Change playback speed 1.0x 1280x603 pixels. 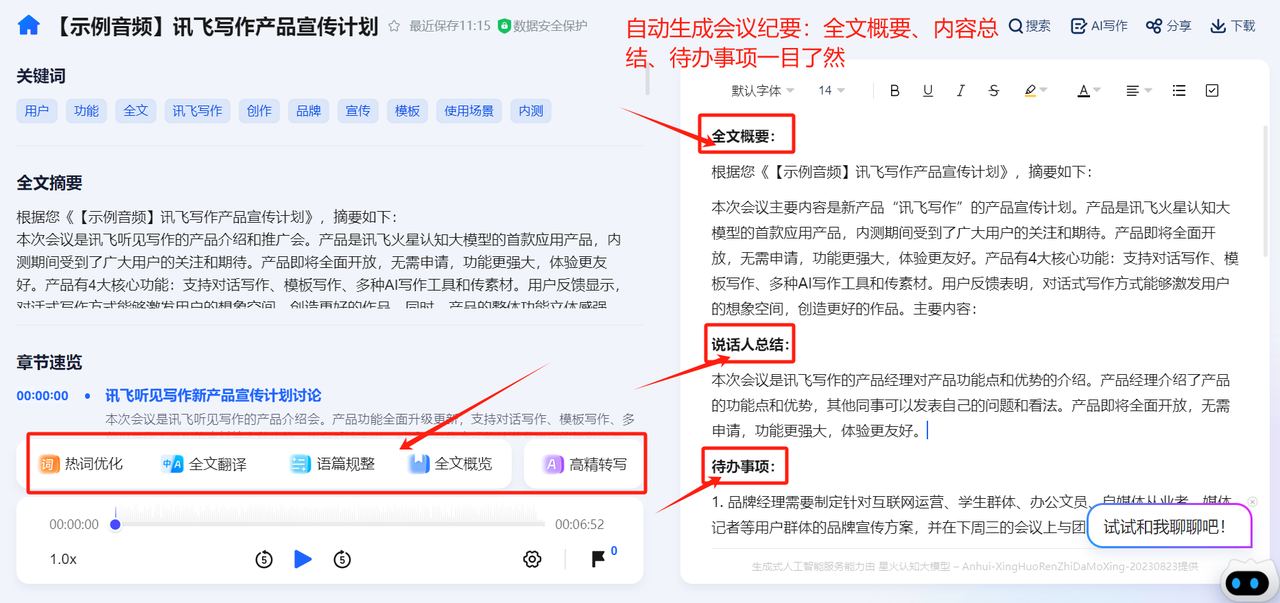[x=63, y=559]
